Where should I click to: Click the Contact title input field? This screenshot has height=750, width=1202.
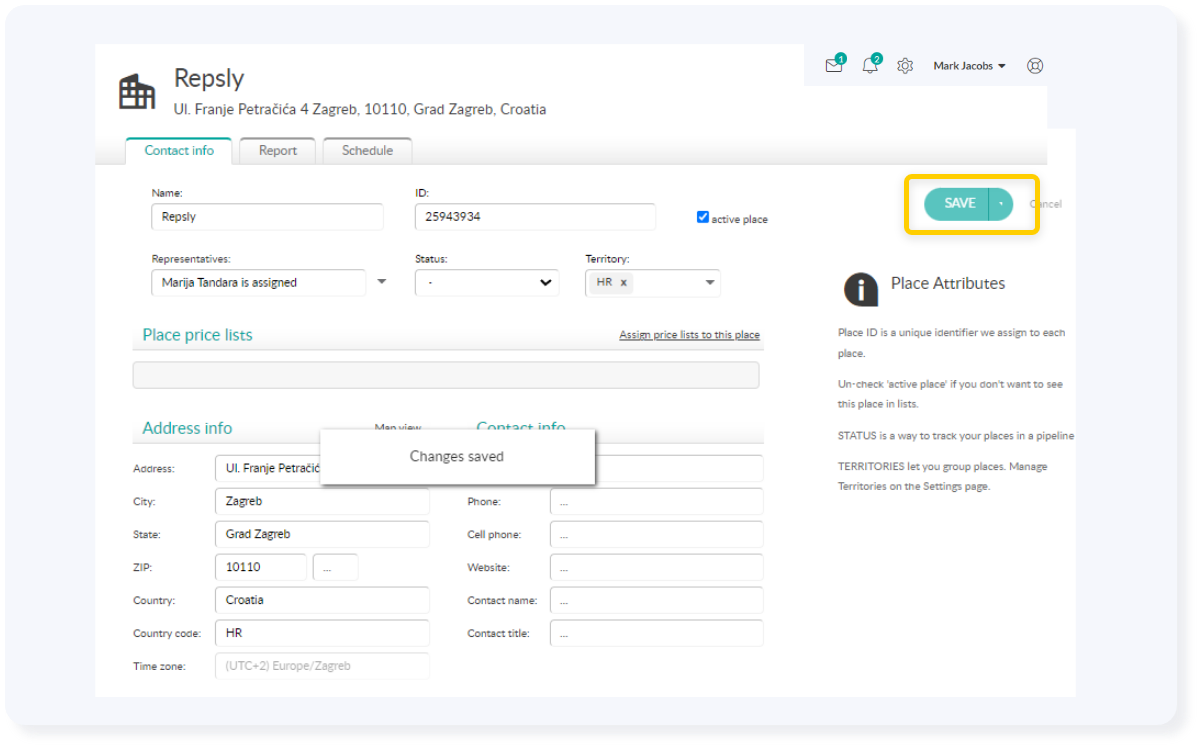click(x=656, y=634)
